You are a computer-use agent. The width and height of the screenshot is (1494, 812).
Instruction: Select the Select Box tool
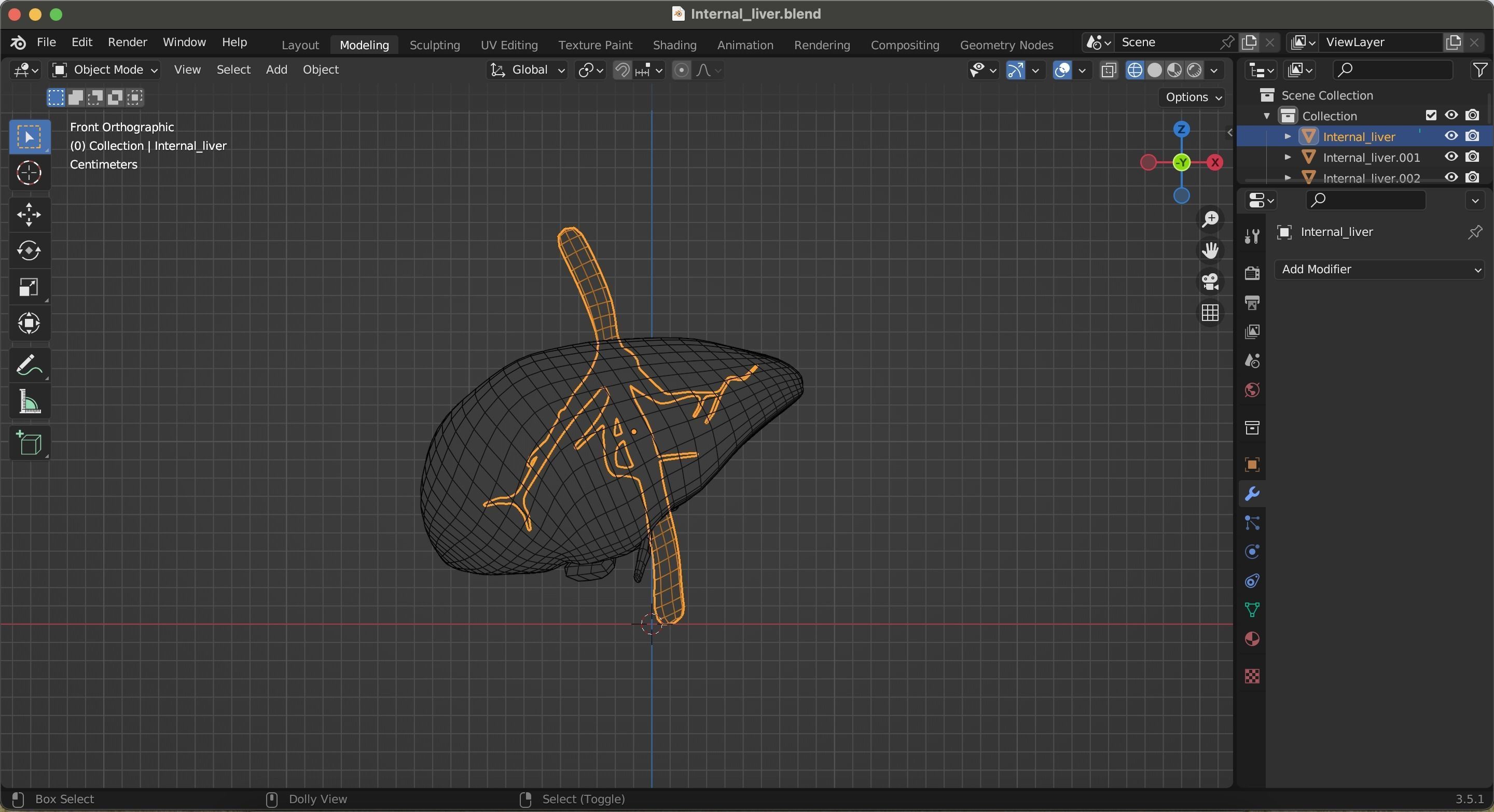(x=29, y=137)
